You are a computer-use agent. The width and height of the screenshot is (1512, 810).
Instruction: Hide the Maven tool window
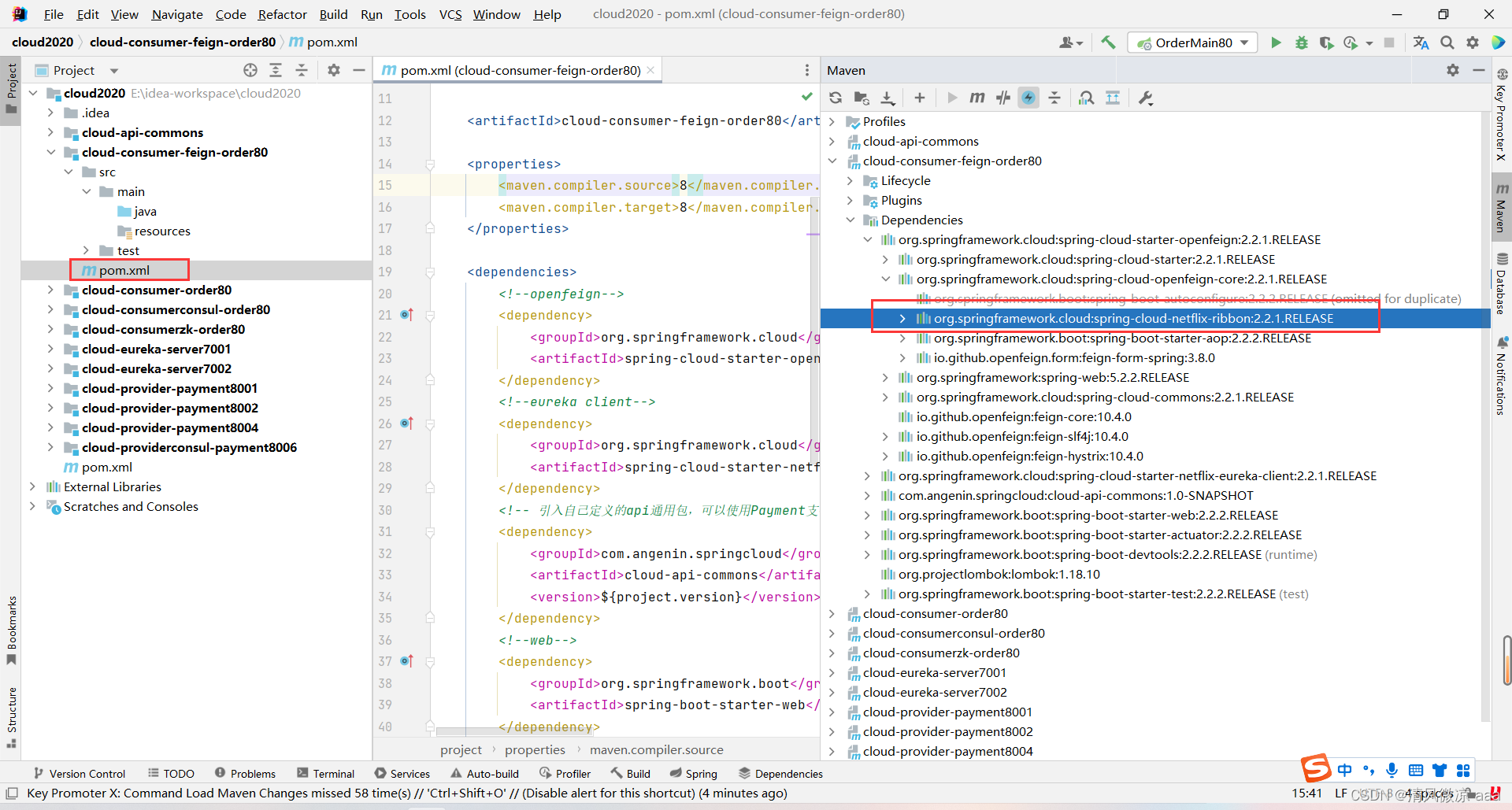click(1479, 70)
